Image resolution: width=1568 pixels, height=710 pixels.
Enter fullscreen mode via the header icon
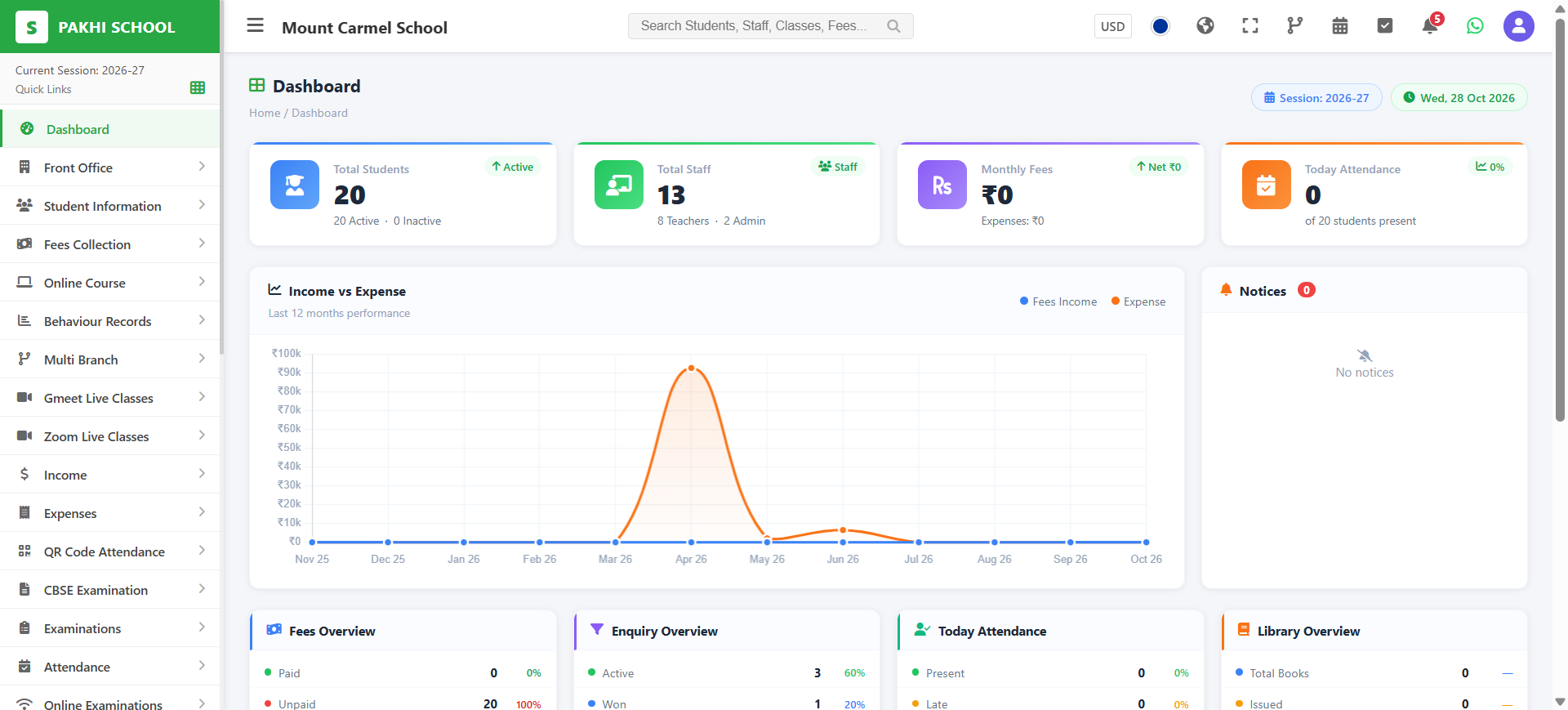tap(1250, 26)
